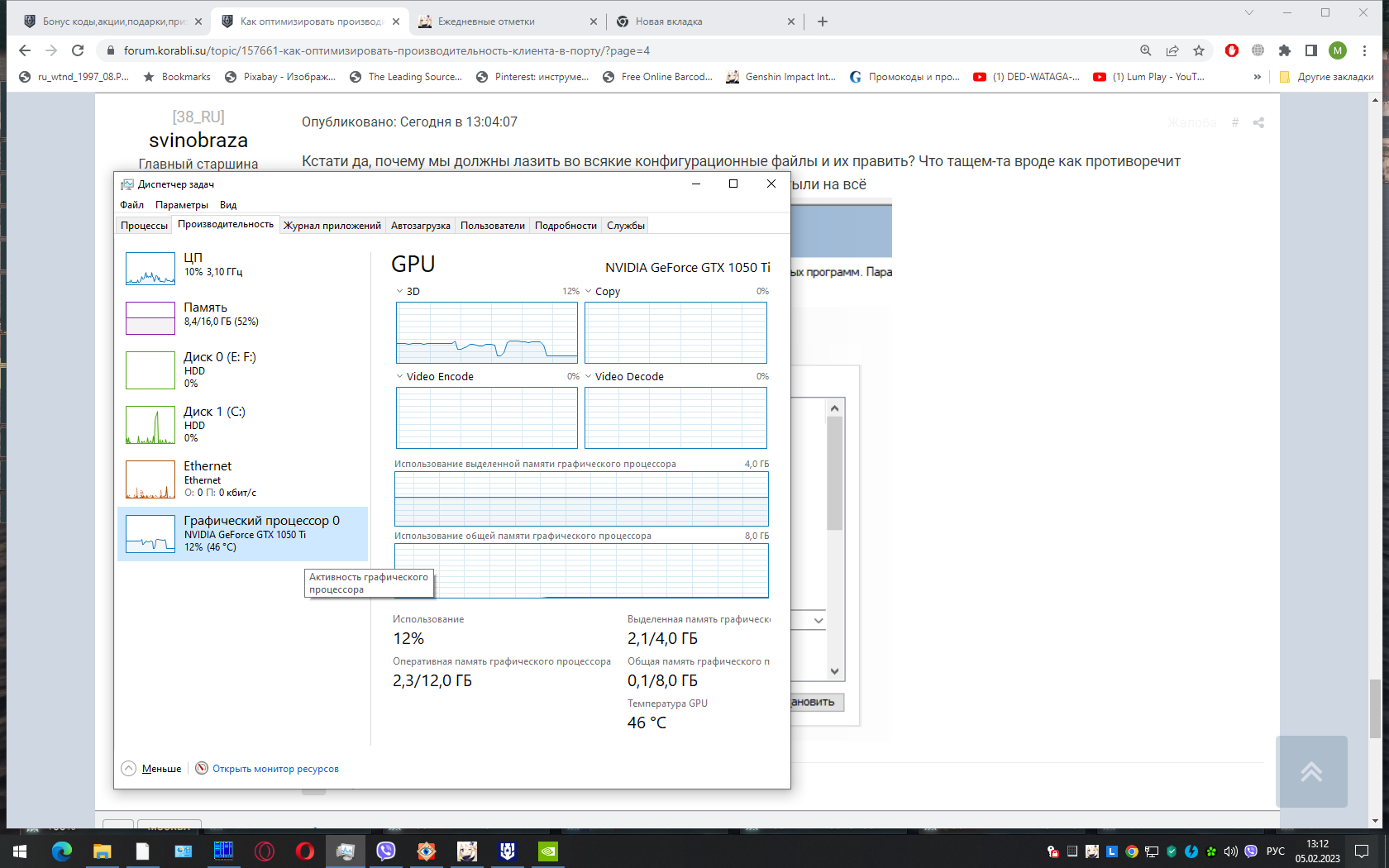Open the 'Параметры' menu
This screenshot has width=1389, height=868.
coord(182,205)
